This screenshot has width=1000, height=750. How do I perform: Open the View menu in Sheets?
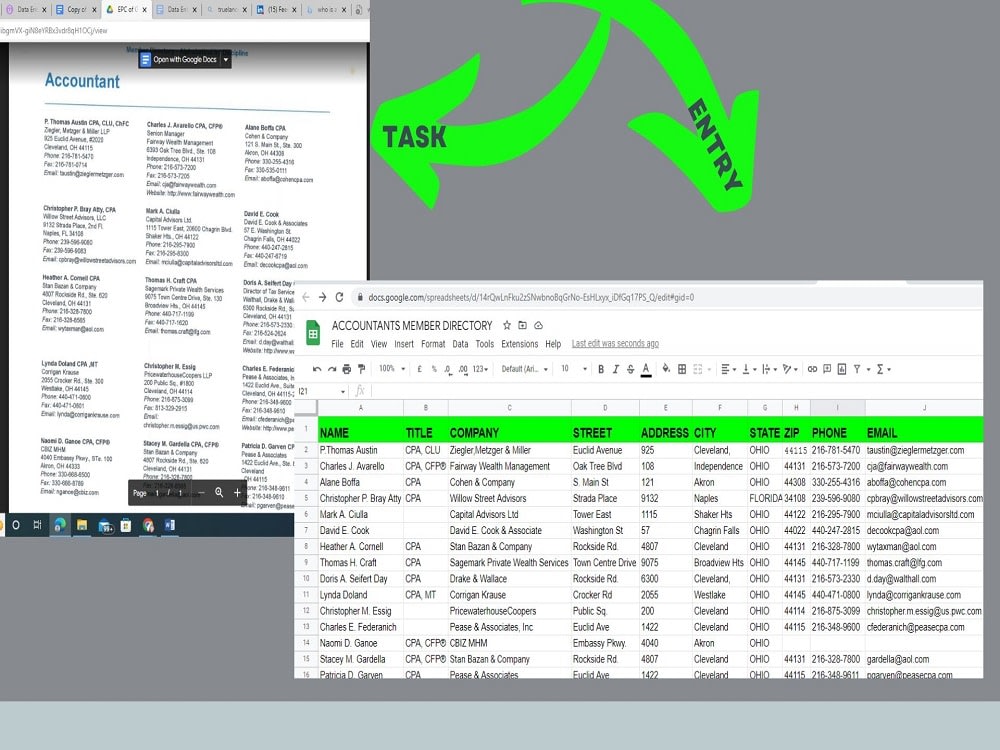(379, 344)
